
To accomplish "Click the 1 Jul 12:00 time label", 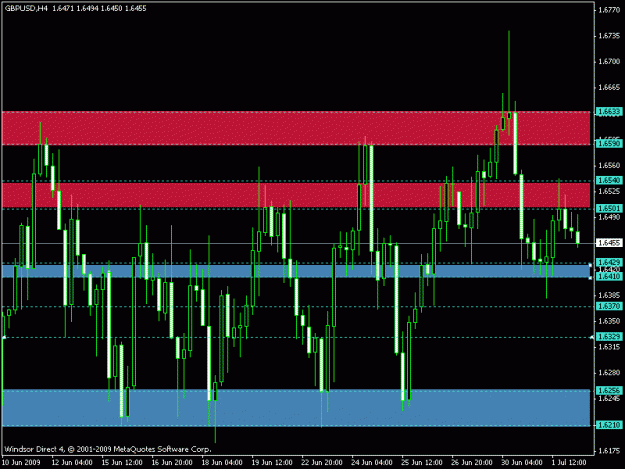I will [569, 463].
